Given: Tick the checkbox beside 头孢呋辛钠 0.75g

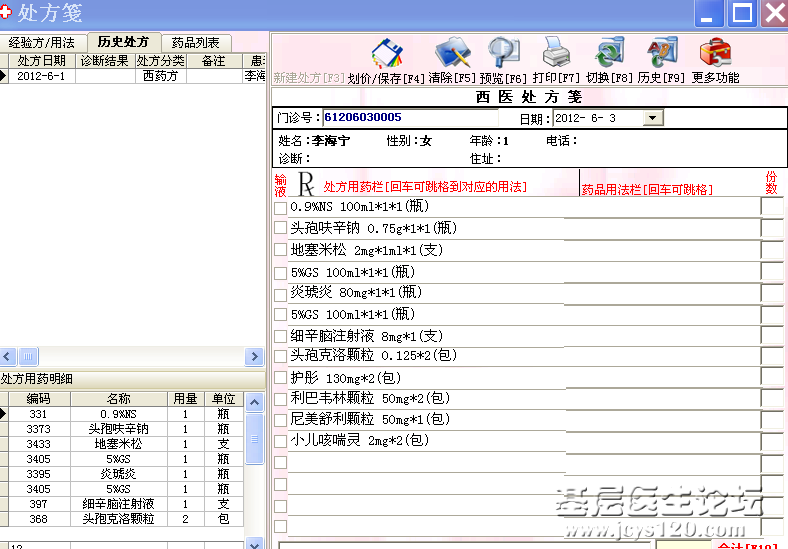Looking at the screenshot, I should (x=280, y=229).
